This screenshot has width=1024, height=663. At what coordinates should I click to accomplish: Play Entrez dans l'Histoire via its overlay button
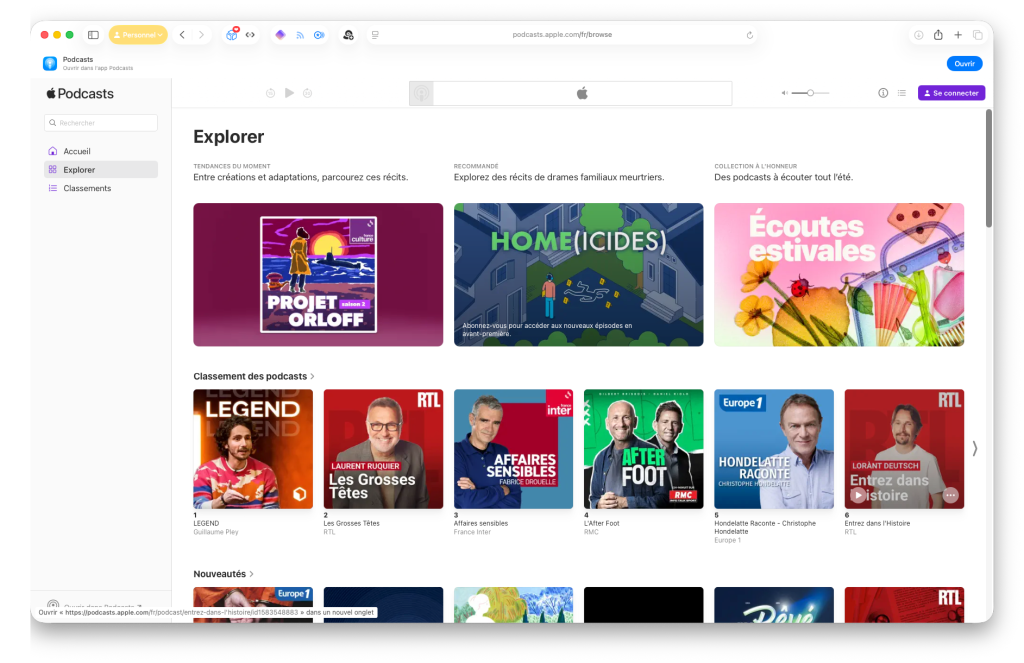[x=857, y=495]
